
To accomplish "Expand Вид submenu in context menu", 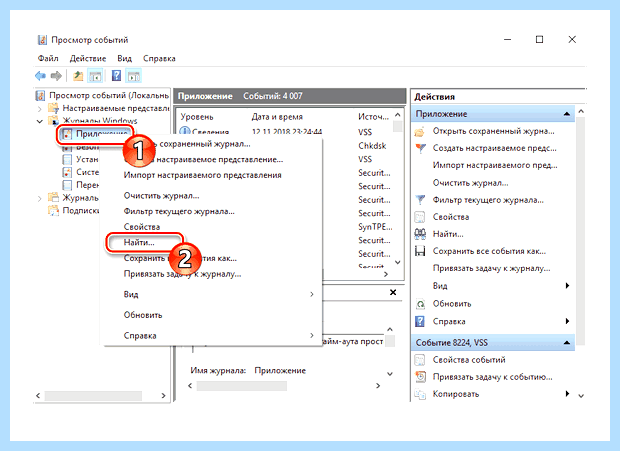I will (x=312, y=294).
